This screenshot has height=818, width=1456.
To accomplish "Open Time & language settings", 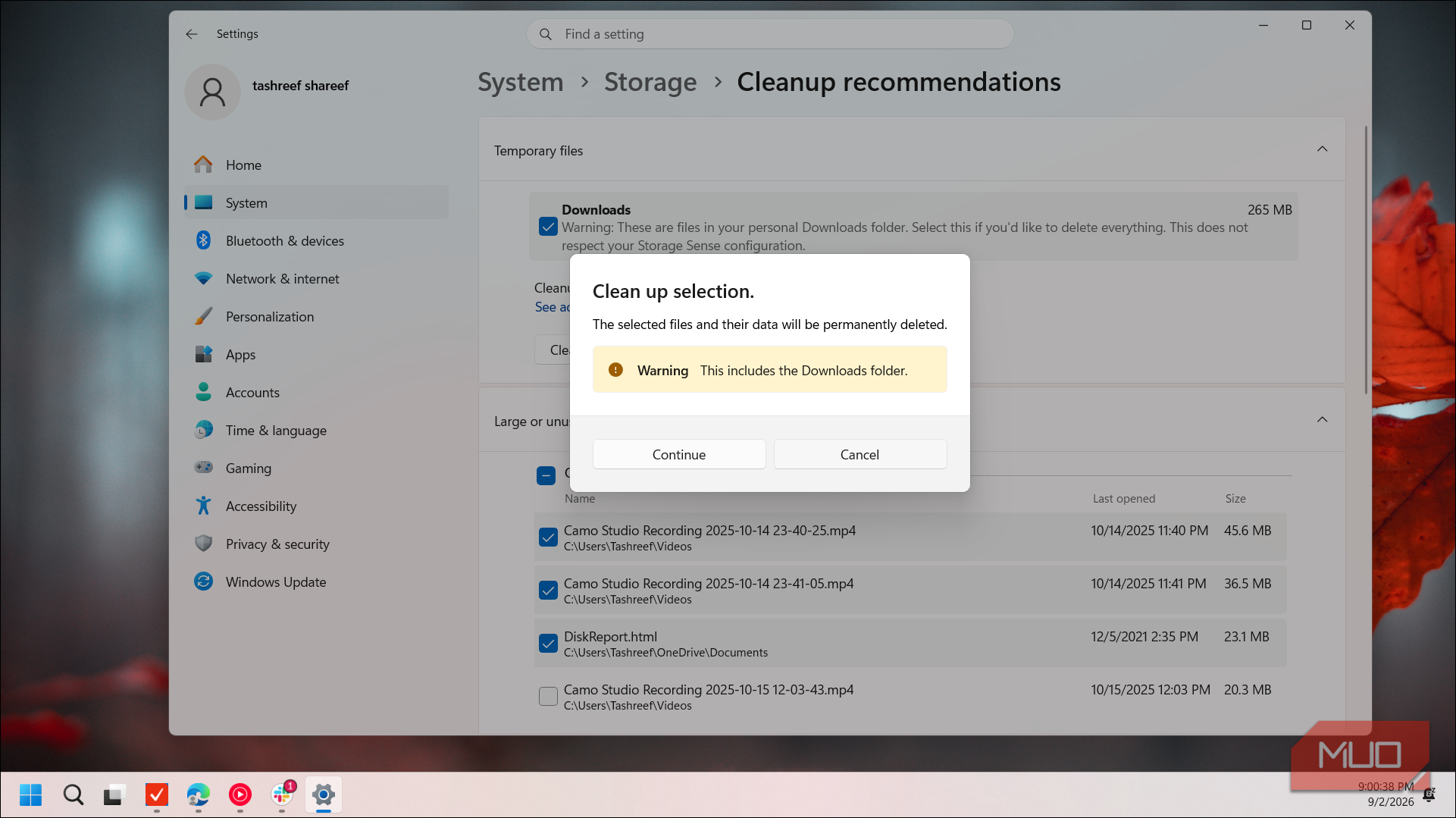I will [x=316, y=430].
